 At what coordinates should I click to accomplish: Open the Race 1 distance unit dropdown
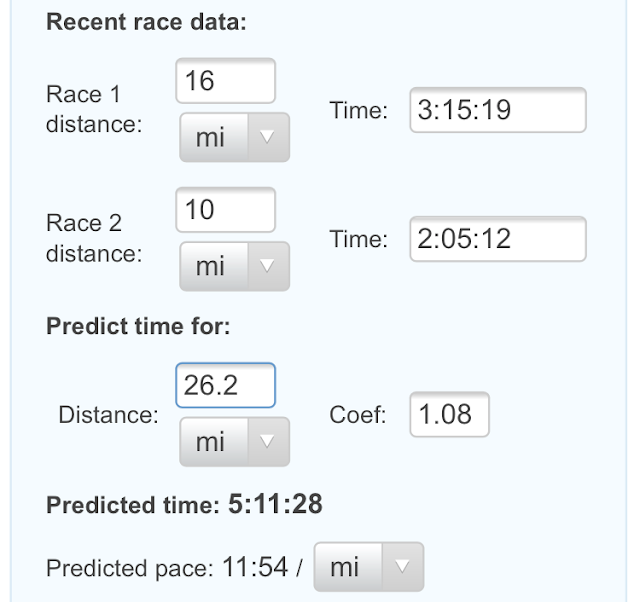pyautogui.click(x=234, y=137)
